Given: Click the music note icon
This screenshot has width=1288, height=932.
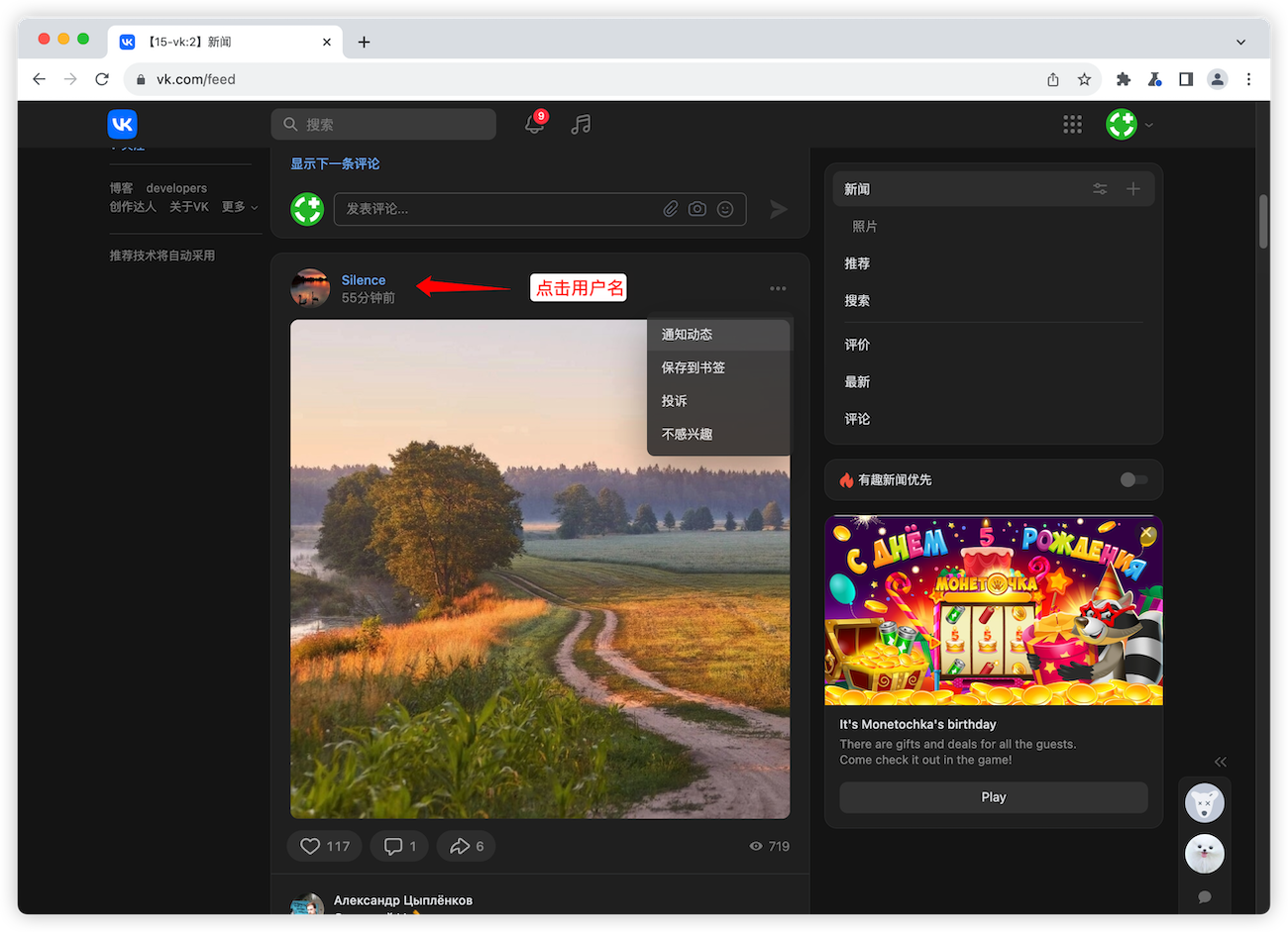Looking at the screenshot, I should 581,125.
